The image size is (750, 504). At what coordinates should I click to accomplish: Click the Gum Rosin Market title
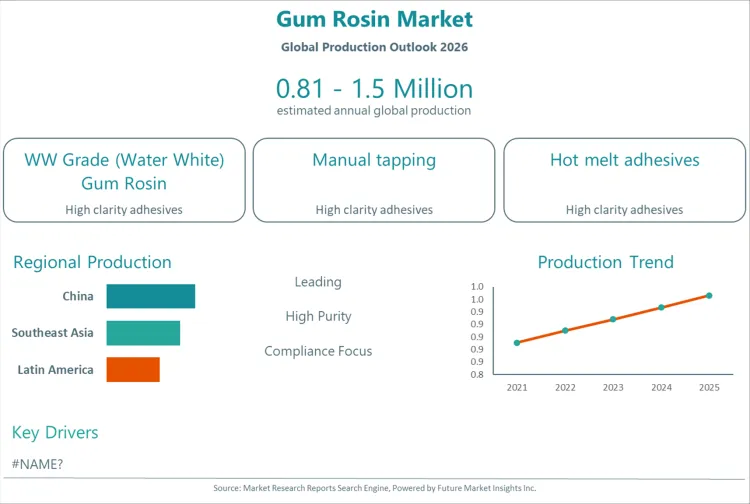pos(375,20)
